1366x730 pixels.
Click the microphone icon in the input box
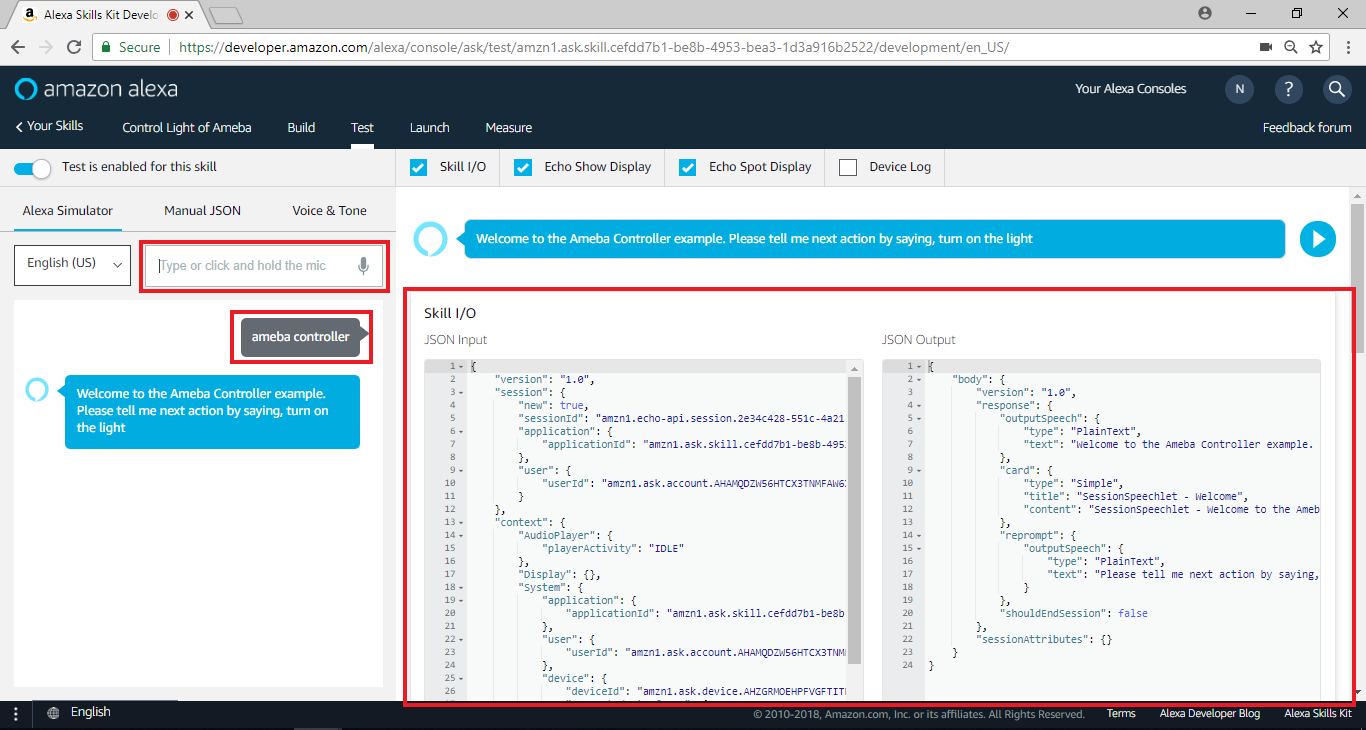364,265
